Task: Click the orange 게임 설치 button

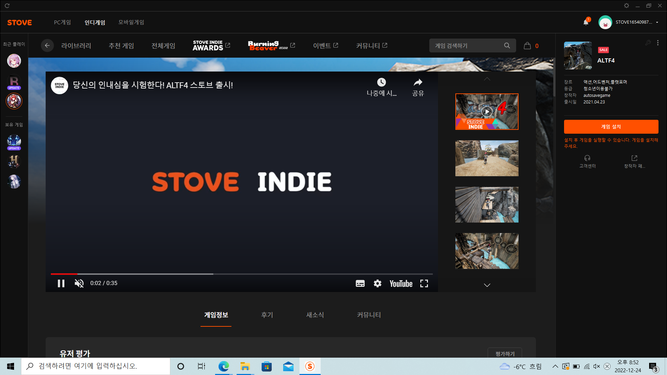Action: coord(611,127)
